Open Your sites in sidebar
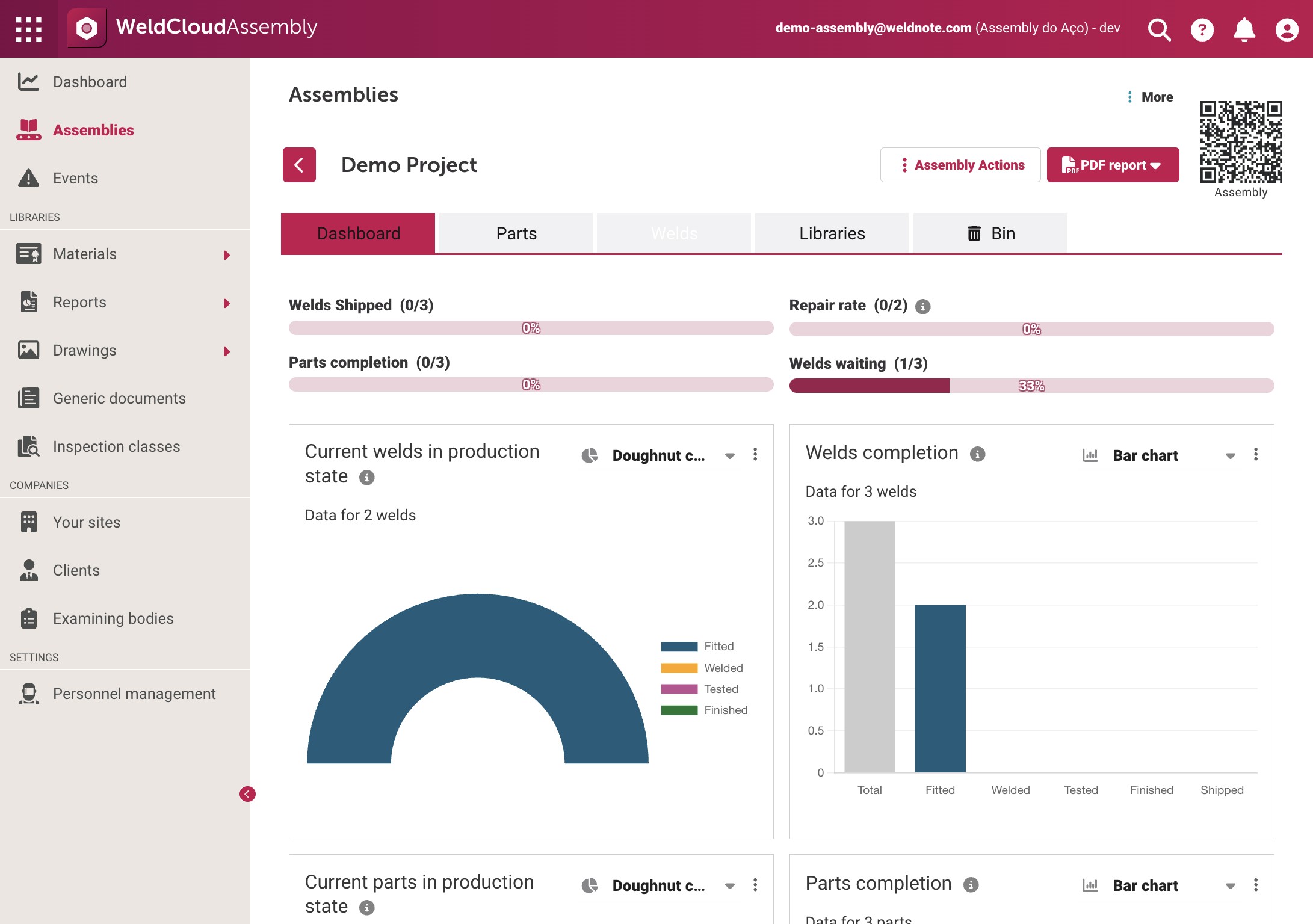Image resolution: width=1313 pixels, height=924 pixels. tap(125, 522)
